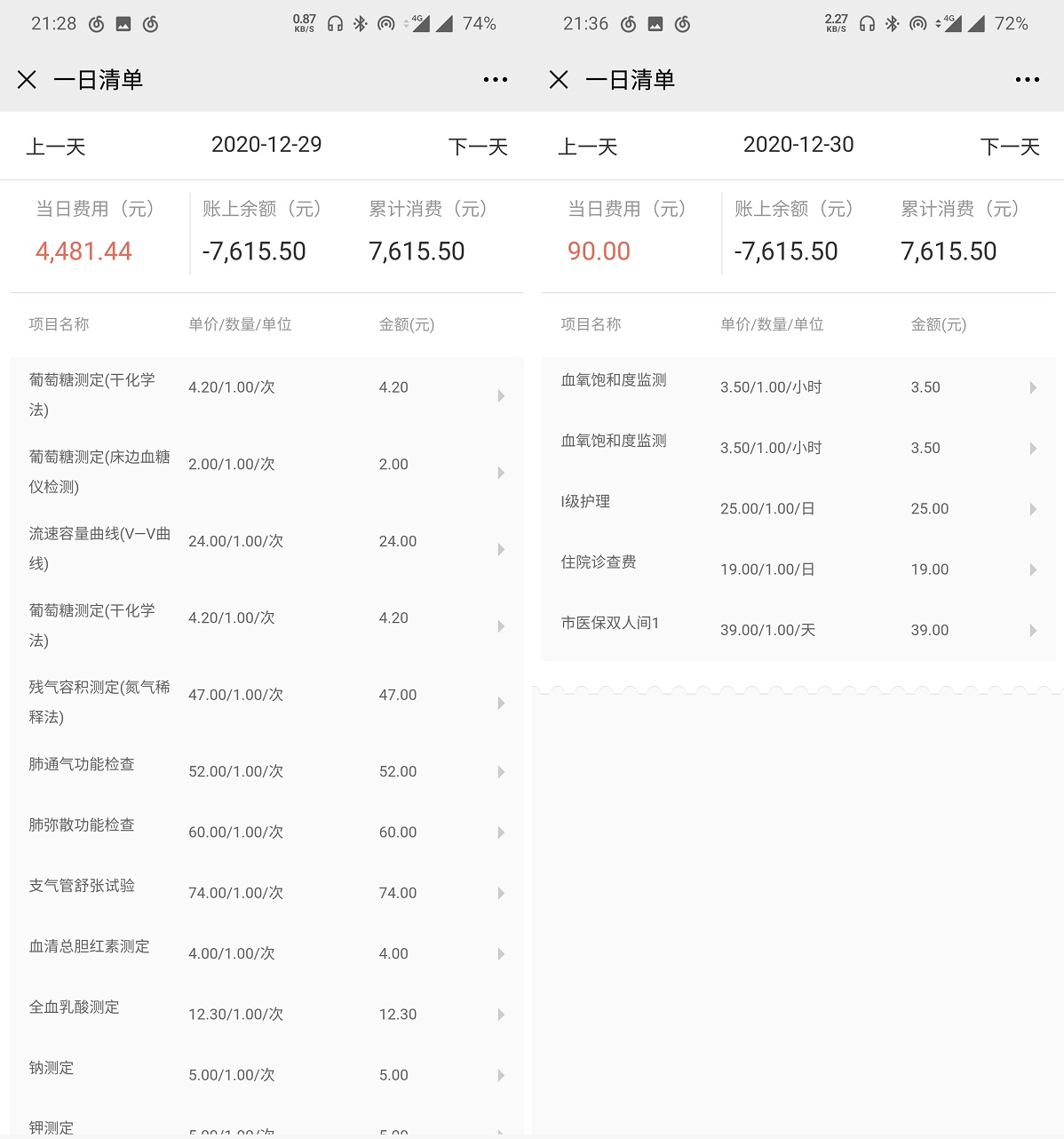Close the 2020-12-30 daily list page
1064x1139 pixels.
559,80
